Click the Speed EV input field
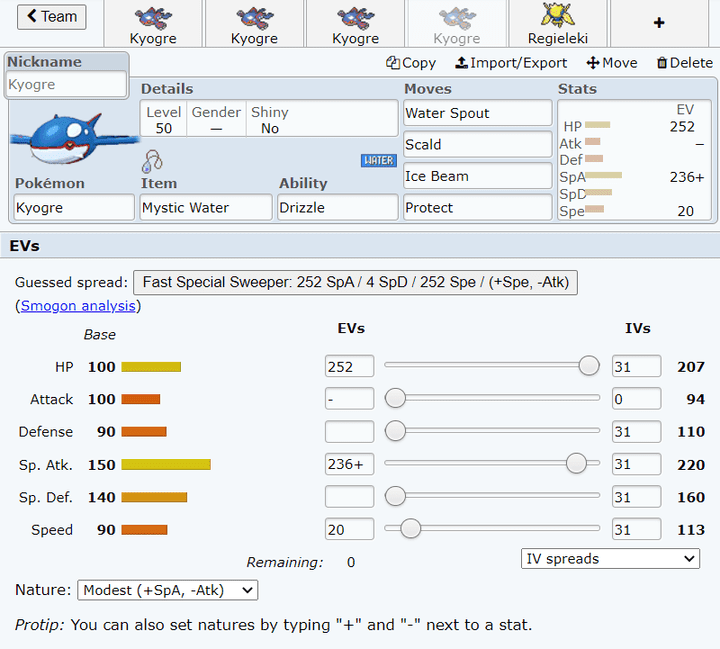This screenshot has width=720, height=649. coord(349,530)
